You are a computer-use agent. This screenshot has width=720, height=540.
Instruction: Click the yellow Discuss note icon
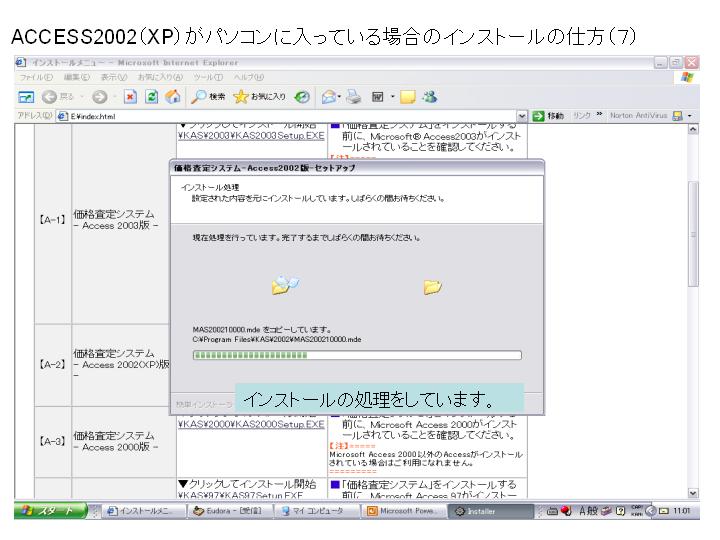407,97
